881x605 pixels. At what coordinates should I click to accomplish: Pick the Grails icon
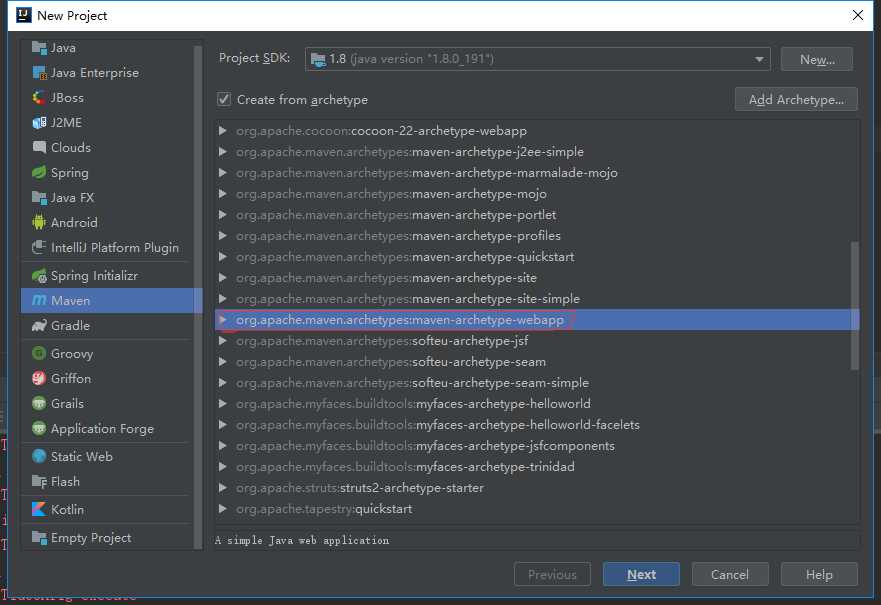[39, 403]
